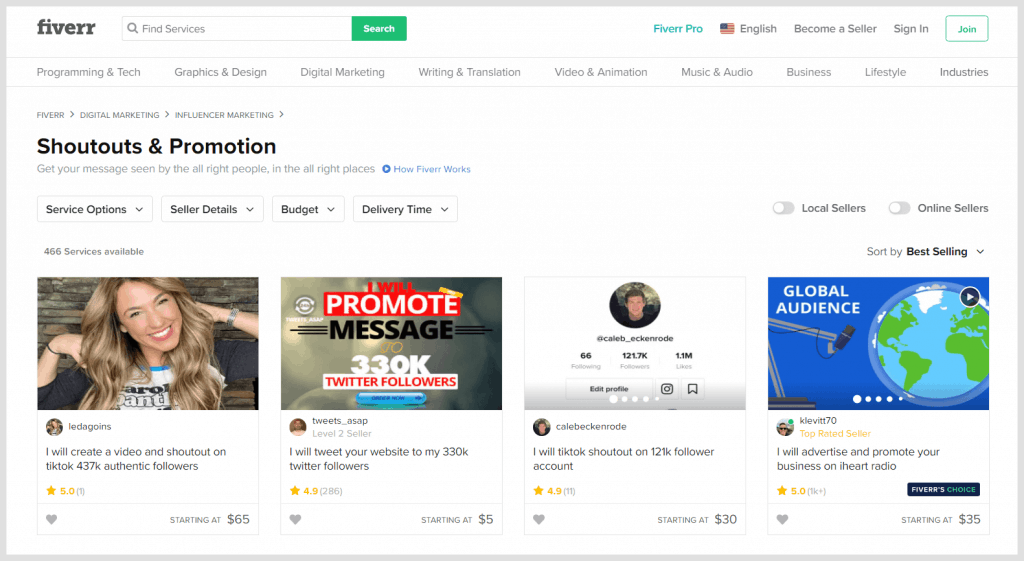Viewport: 1024px width, 561px height.
Task: Open the Business category
Action: 808,72
